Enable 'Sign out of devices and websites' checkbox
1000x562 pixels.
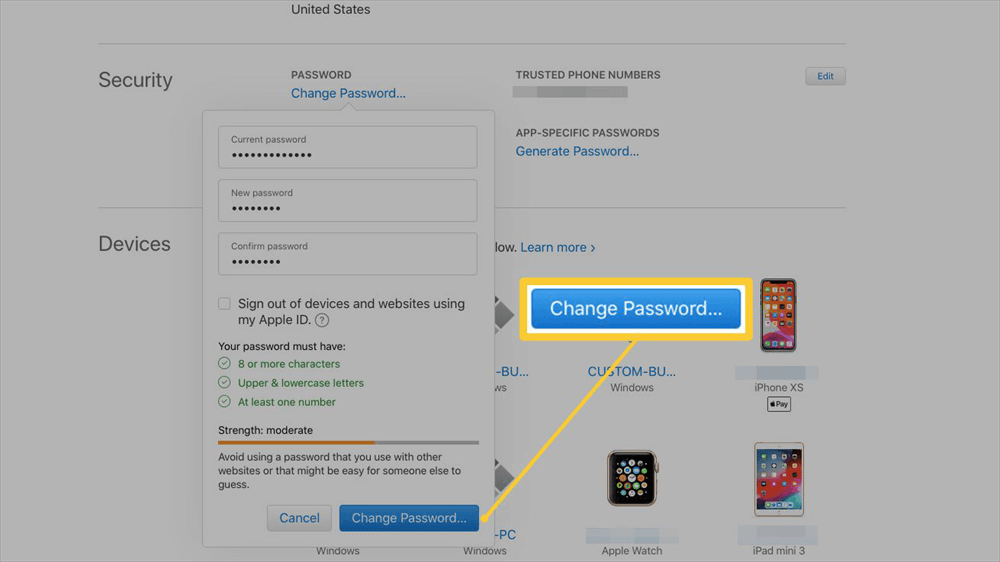pyautogui.click(x=225, y=304)
